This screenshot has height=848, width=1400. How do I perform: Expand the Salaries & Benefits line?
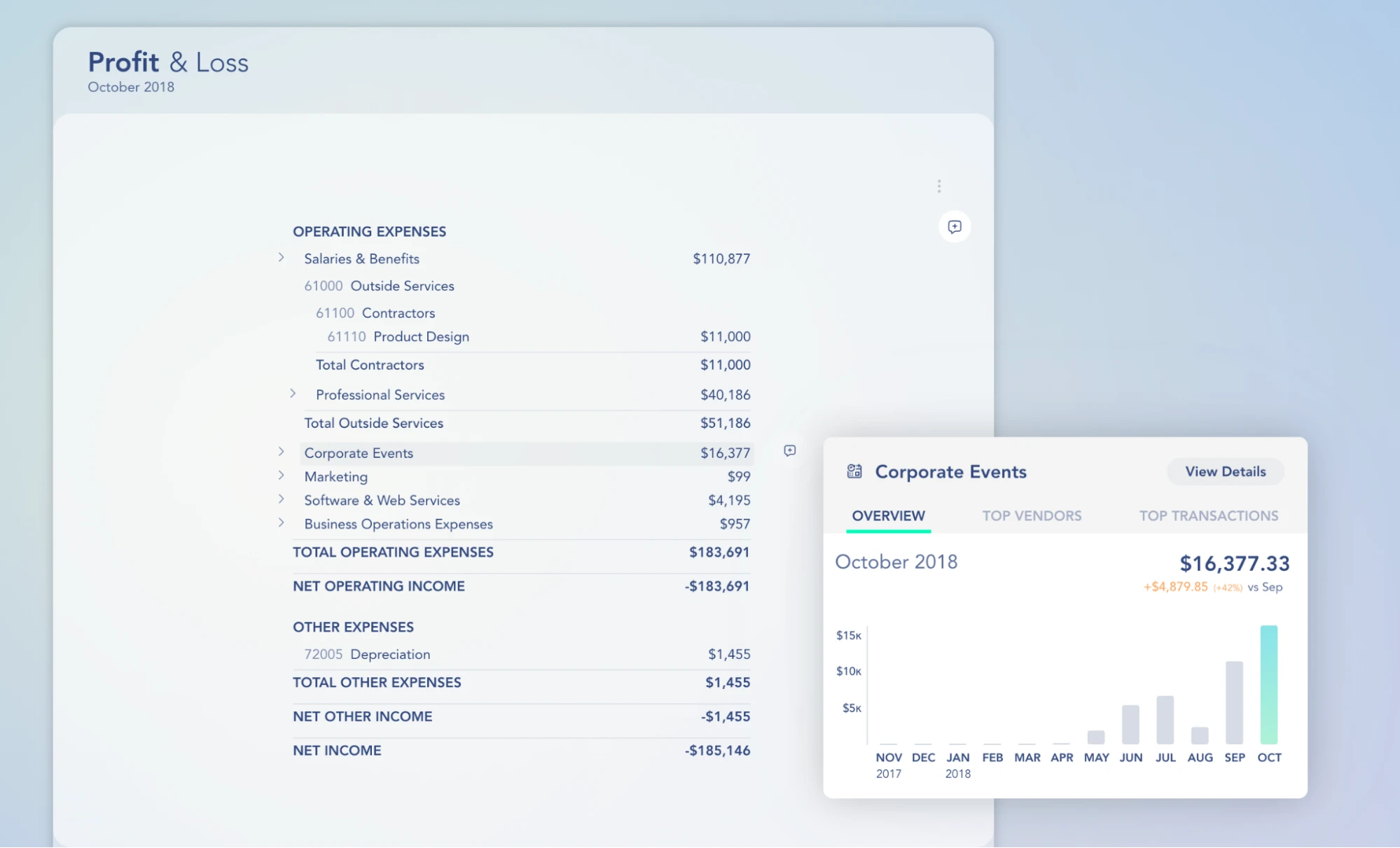[282, 257]
